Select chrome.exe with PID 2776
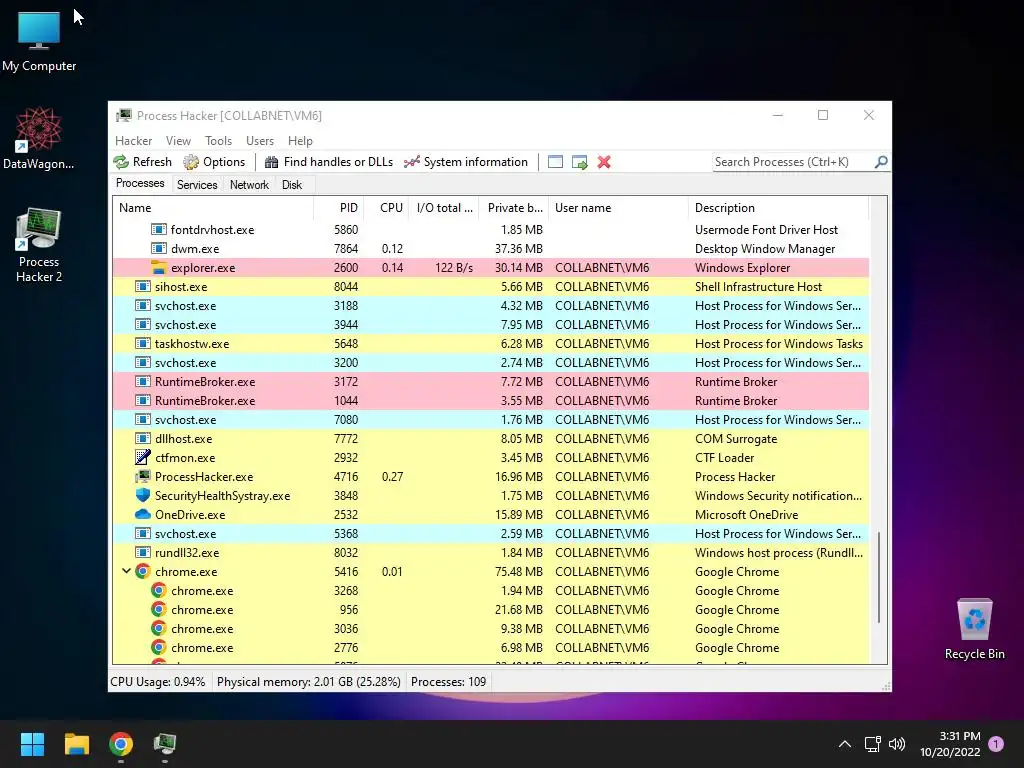Screen dimensions: 1024x768 (490, 647)
